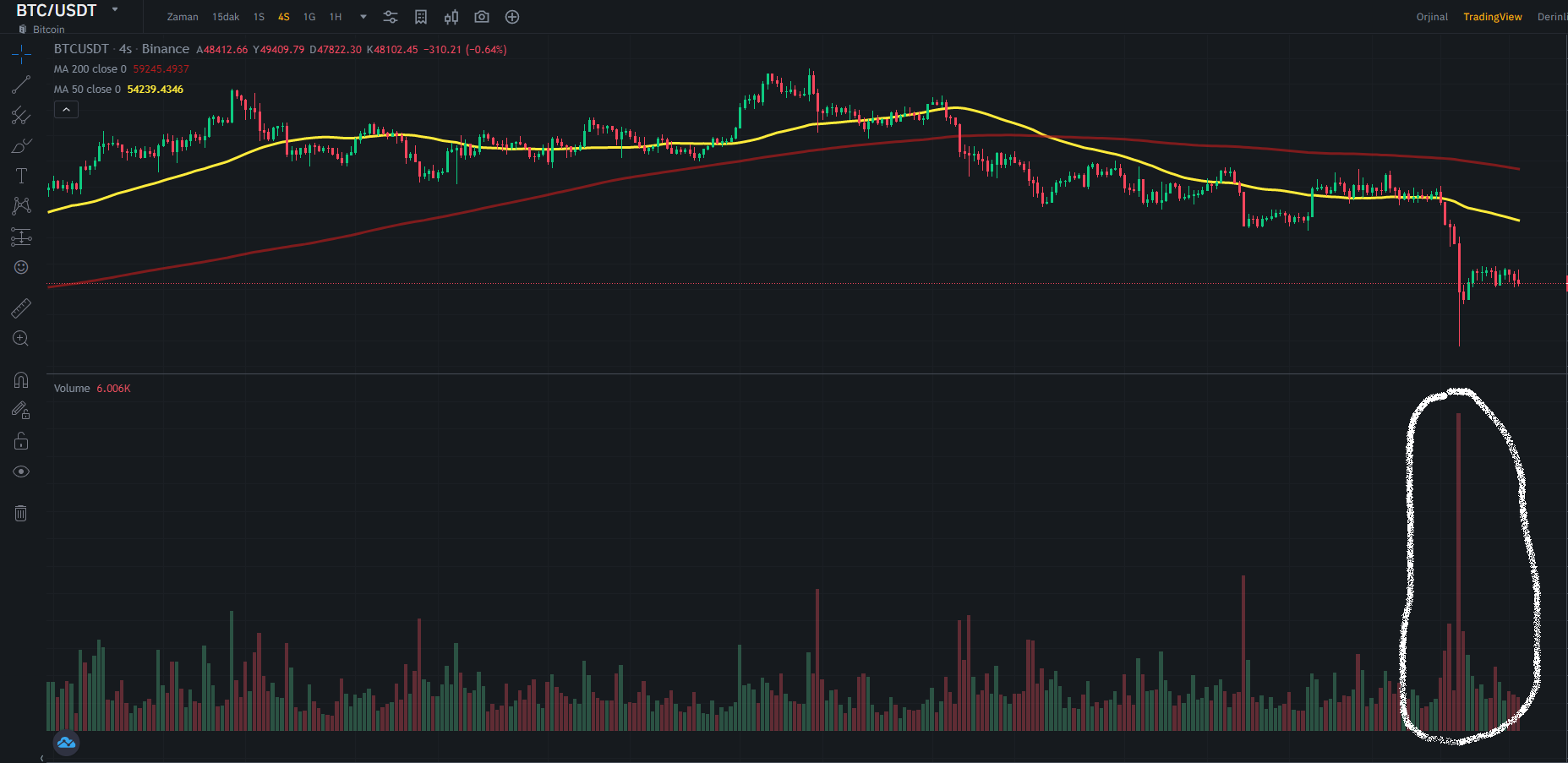Open chart settings sliders icon
The image size is (1568, 763).
click(x=391, y=17)
